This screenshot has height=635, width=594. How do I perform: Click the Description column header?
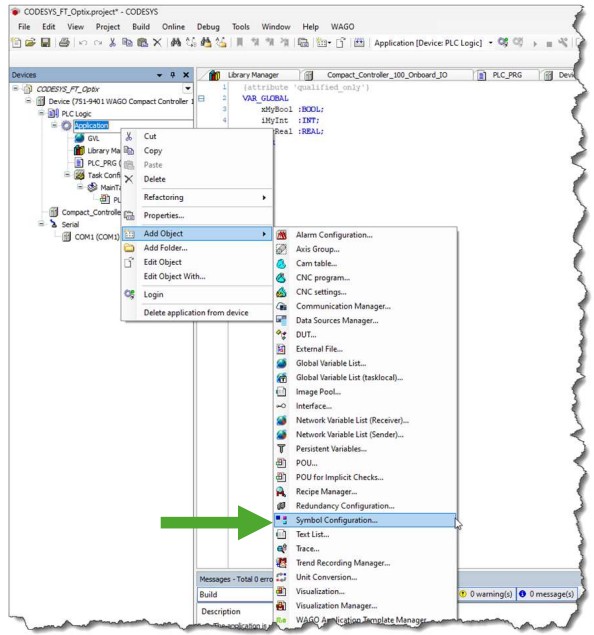click(221, 612)
